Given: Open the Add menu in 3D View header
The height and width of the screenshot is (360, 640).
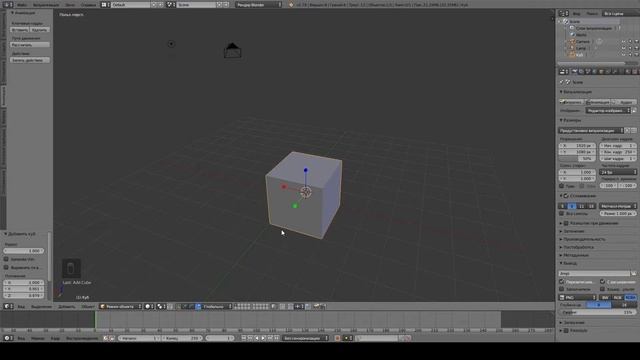Looking at the screenshot, I should pyautogui.click(x=67, y=306).
